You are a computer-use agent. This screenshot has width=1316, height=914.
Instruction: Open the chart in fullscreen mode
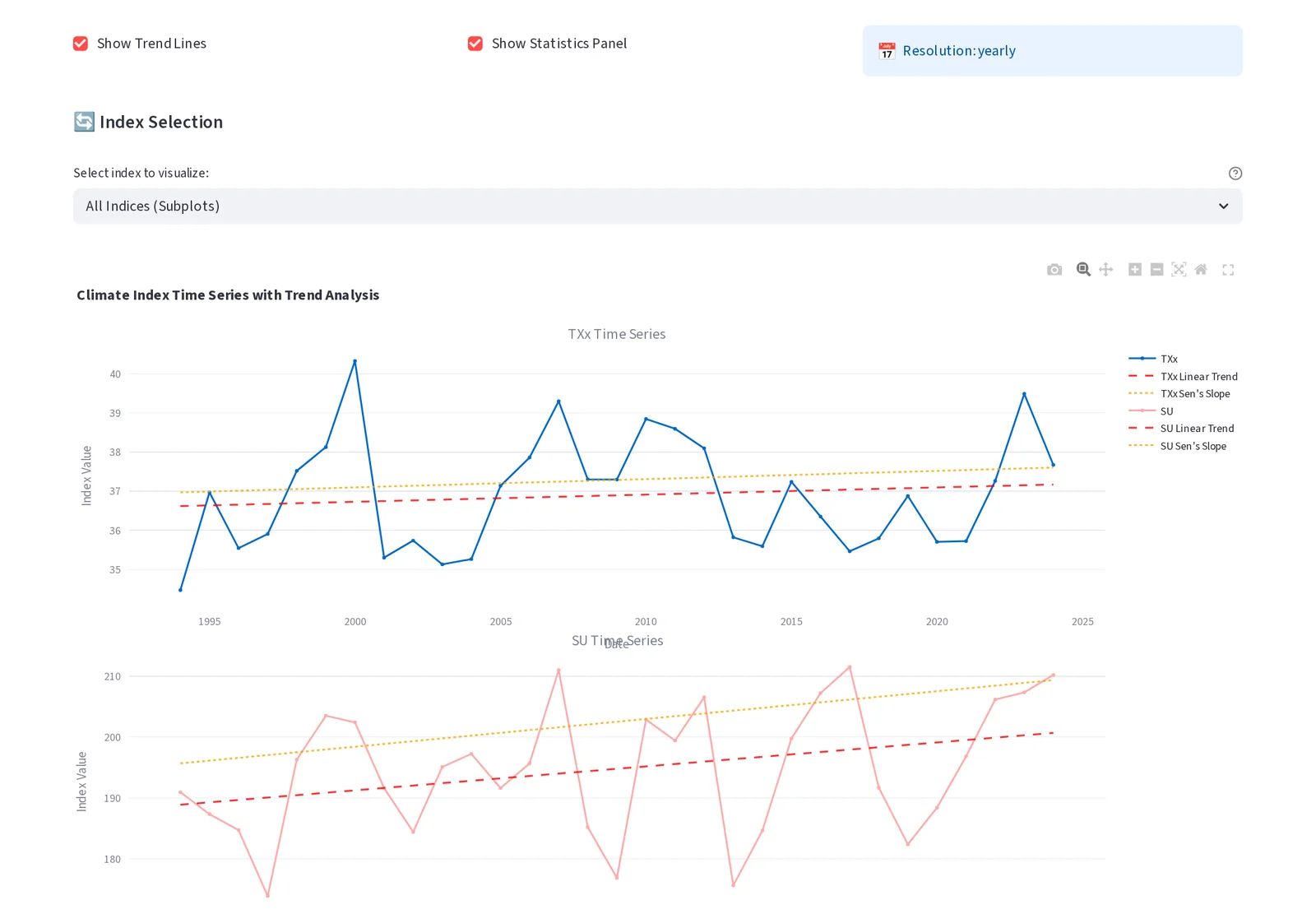point(1228,270)
